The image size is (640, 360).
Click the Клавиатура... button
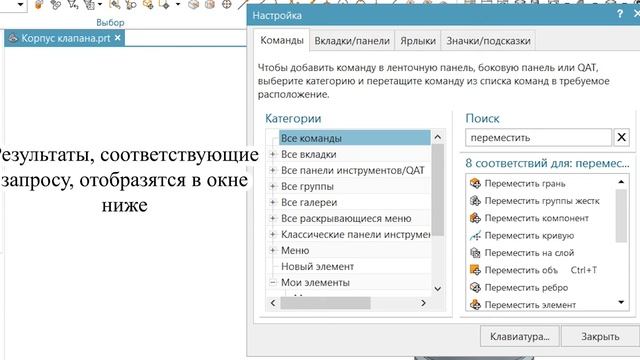point(520,337)
